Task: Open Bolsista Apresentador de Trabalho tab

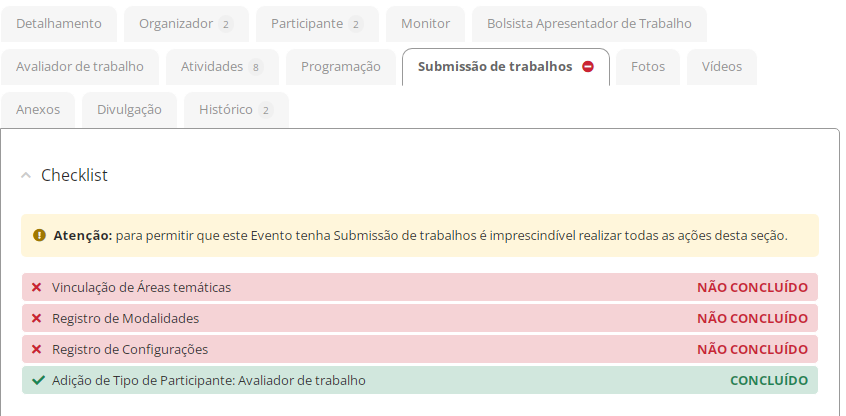Action: (588, 23)
